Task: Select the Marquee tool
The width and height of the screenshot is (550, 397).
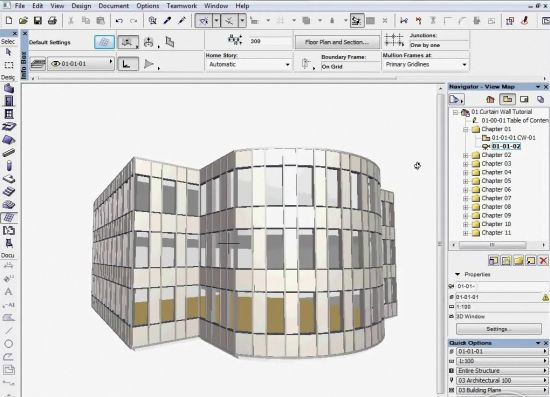Action: pos(9,65)
